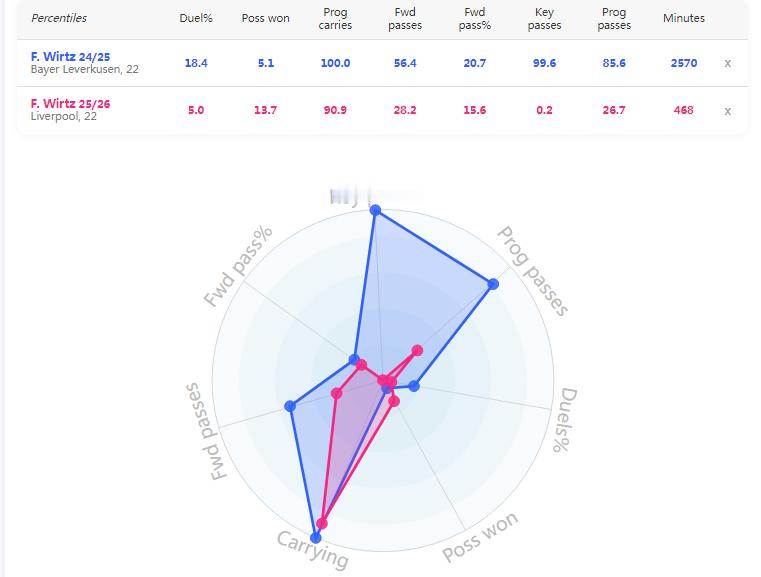The width and height of the screenshot is (761, 577).
Task: Sort by the Poss won column header
Action: point(265,18)
